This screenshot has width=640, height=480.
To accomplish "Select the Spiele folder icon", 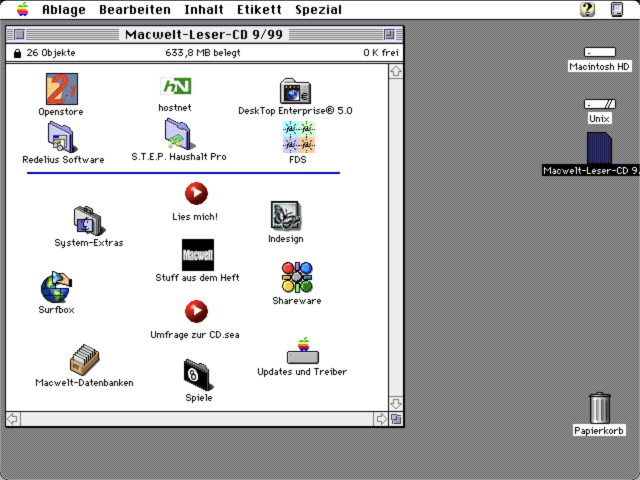I will coord(199,375).
